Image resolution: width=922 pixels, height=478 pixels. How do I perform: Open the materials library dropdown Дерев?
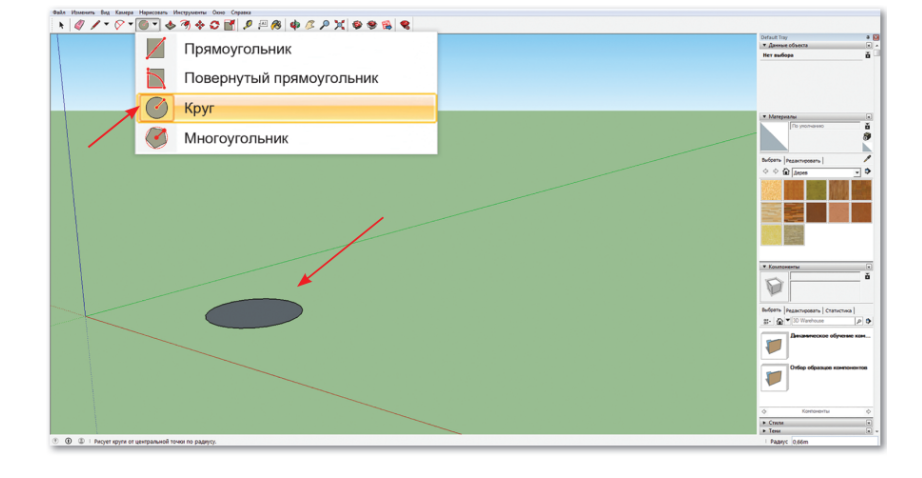pyautogui.click(x=826, y=172)
